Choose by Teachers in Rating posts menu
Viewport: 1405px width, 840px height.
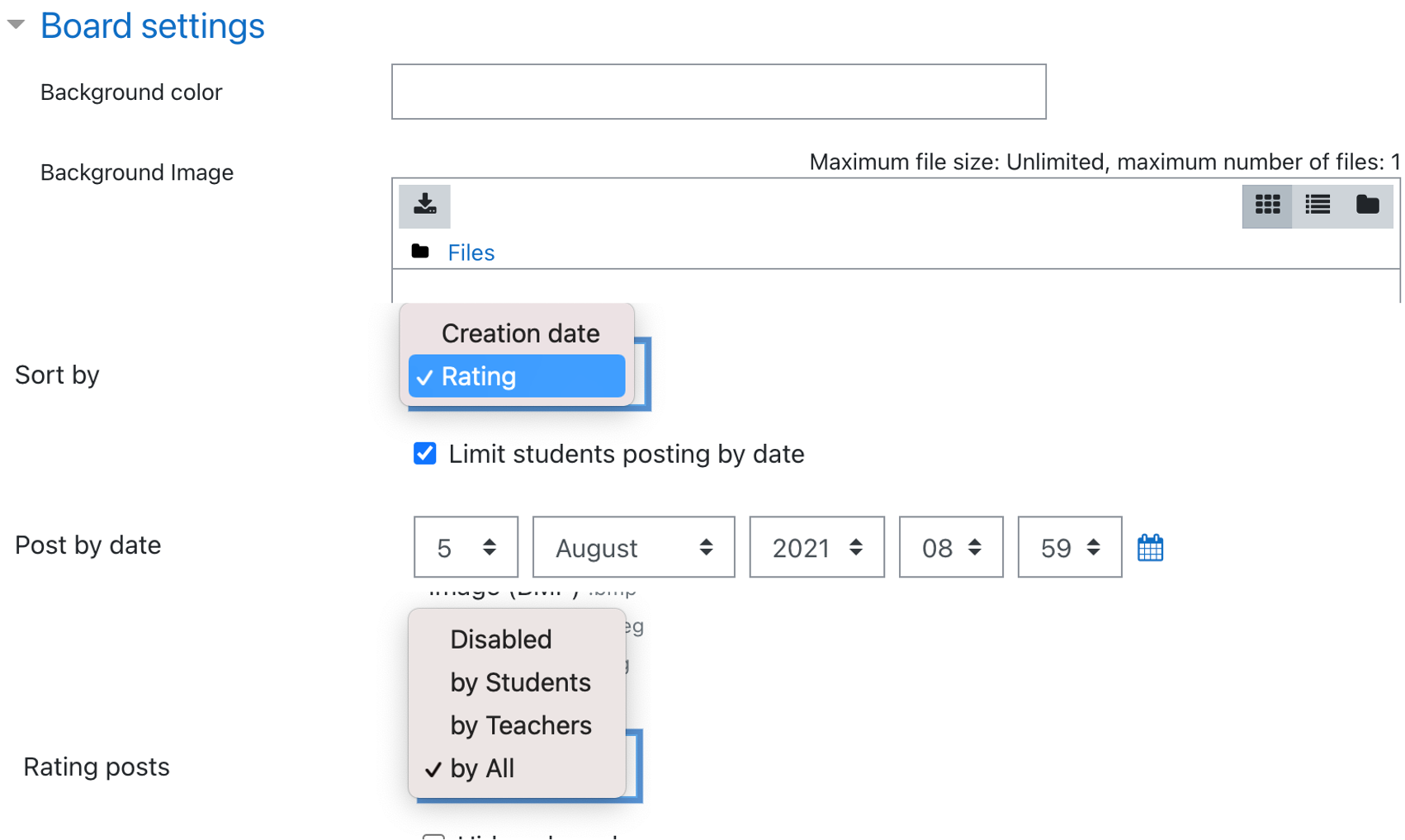[520, 725]
